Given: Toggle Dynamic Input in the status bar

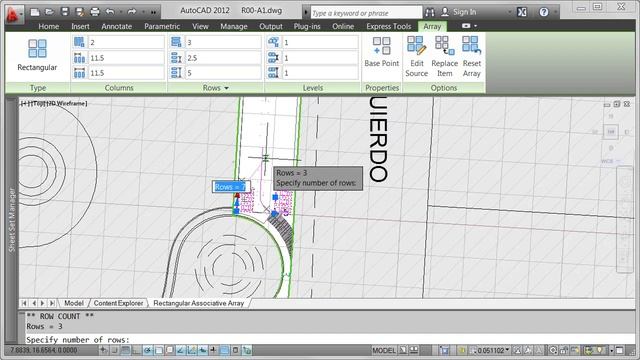Looking at the screenshot, I should pyautogui.click(x=202, y=350).
